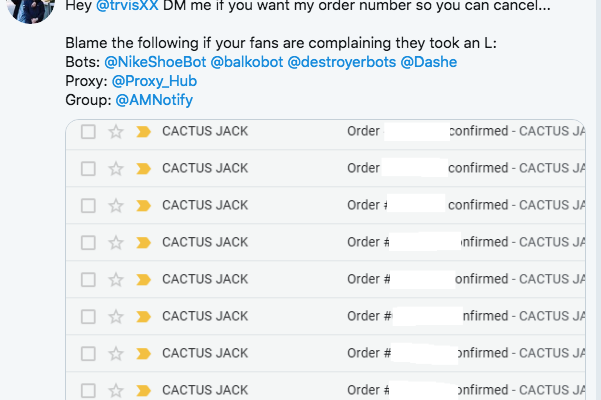Tick the checkbox on fourth email row
The width and height of the screenshot is (601, 400).
point(88,243)
